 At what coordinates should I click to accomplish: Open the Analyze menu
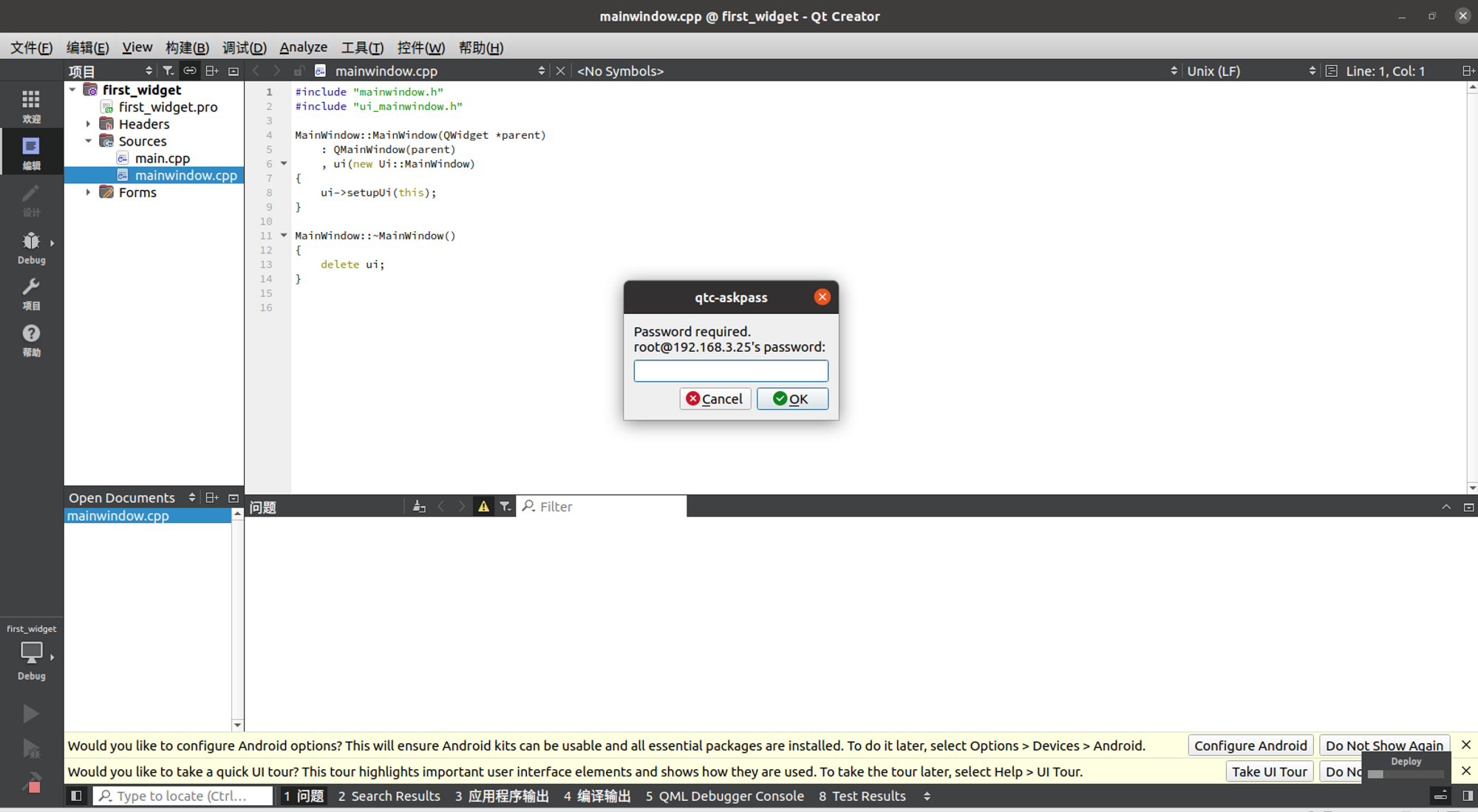pos(303,47)
